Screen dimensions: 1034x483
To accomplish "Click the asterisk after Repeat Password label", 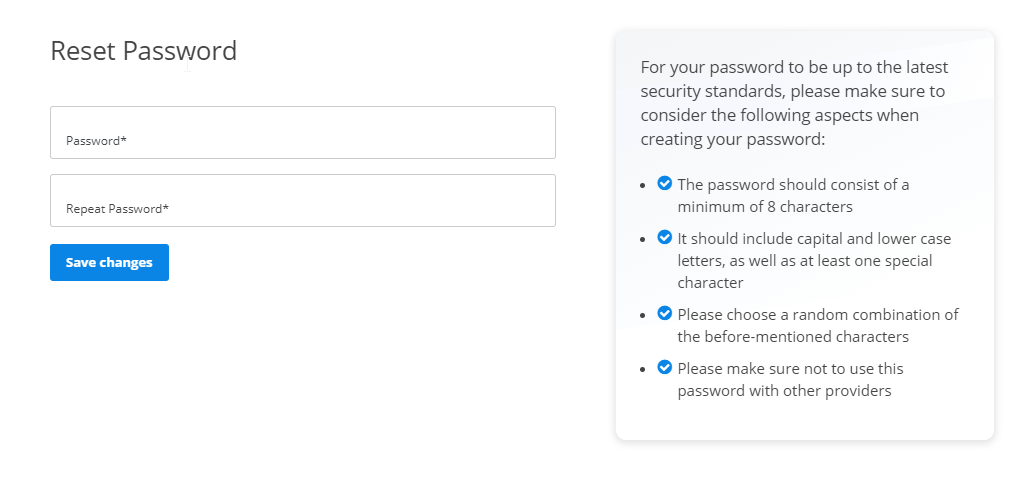I will (x=166, y=207).
